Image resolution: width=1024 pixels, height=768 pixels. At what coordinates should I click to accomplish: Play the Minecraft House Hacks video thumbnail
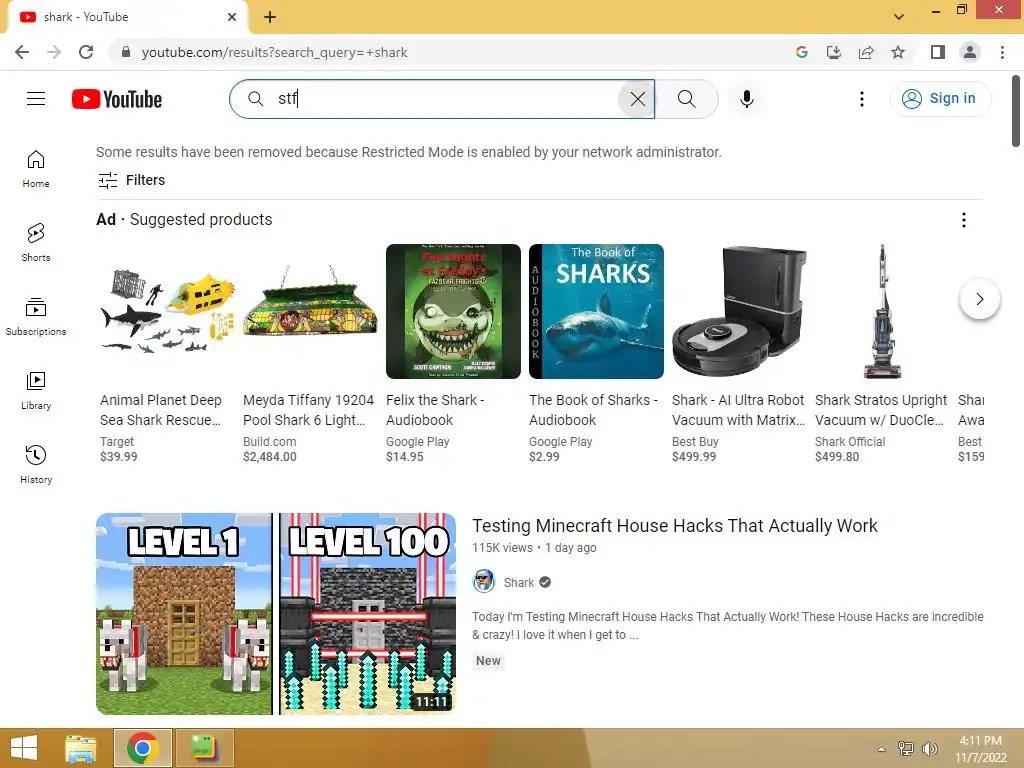pyautogui.click(x=276, y=614)
